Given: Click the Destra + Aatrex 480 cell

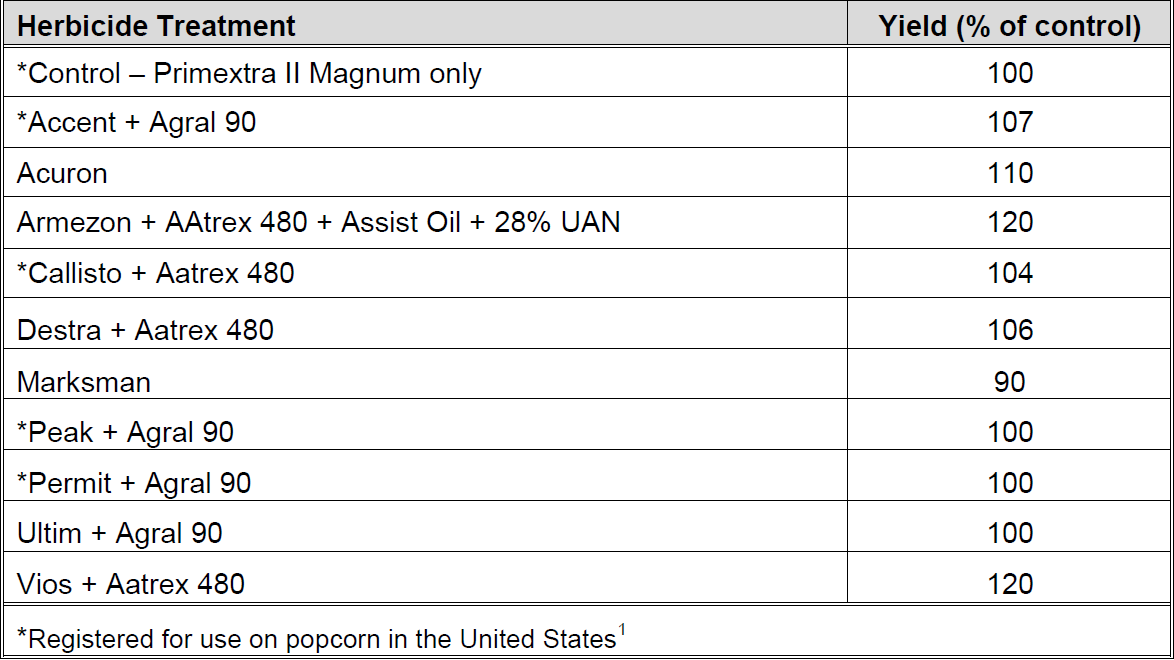Looking at the screenshot, I should coord(145,330).
